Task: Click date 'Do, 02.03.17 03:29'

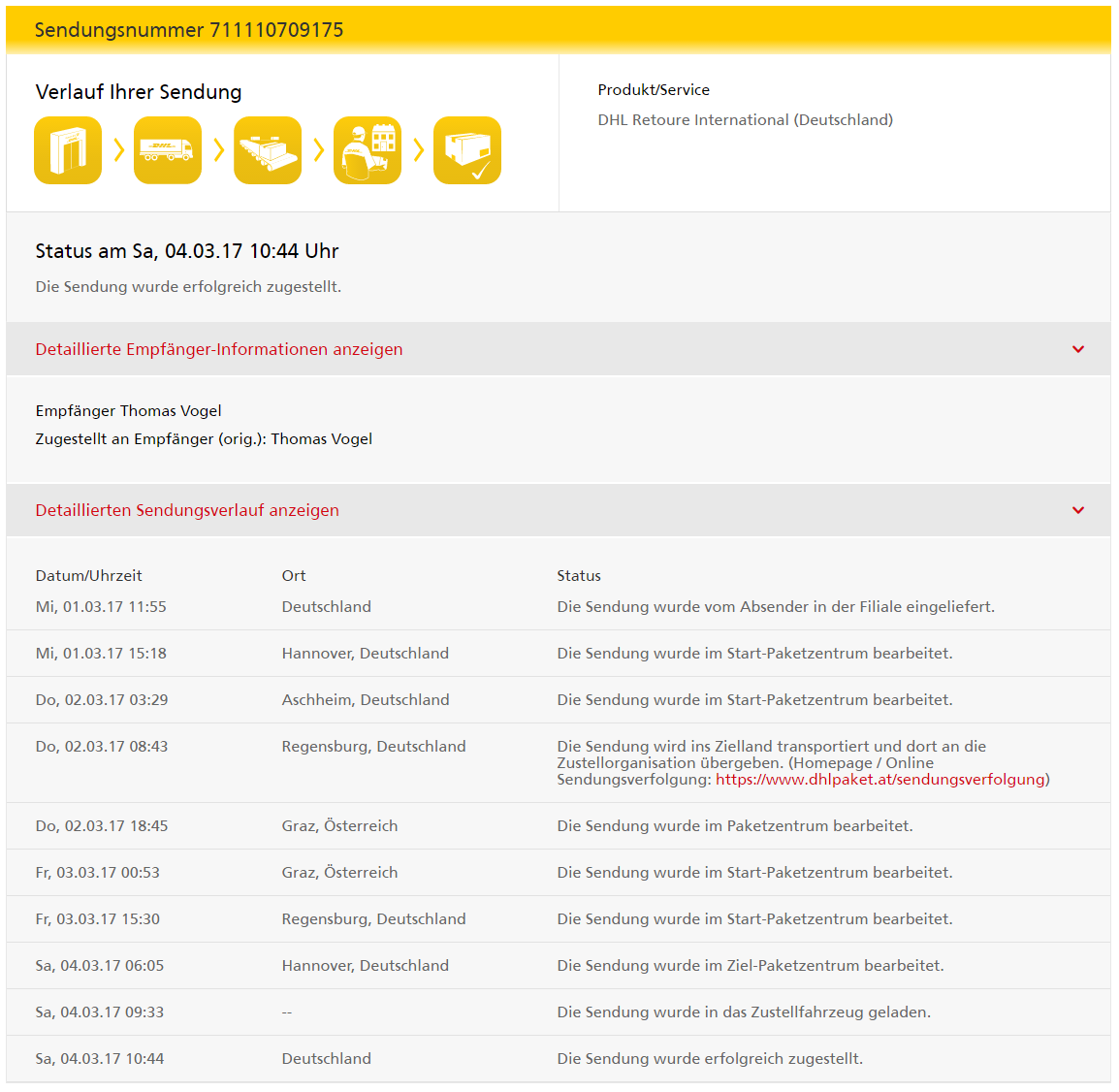Action: point(102,699)
